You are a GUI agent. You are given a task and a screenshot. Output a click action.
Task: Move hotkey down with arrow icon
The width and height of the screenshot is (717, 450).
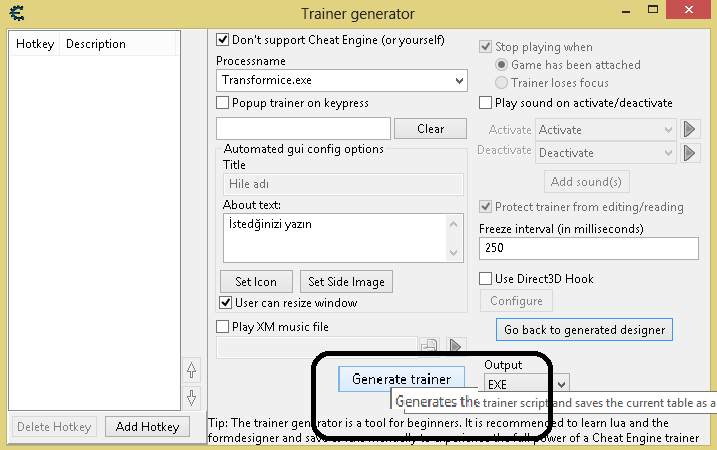point(192,397)
